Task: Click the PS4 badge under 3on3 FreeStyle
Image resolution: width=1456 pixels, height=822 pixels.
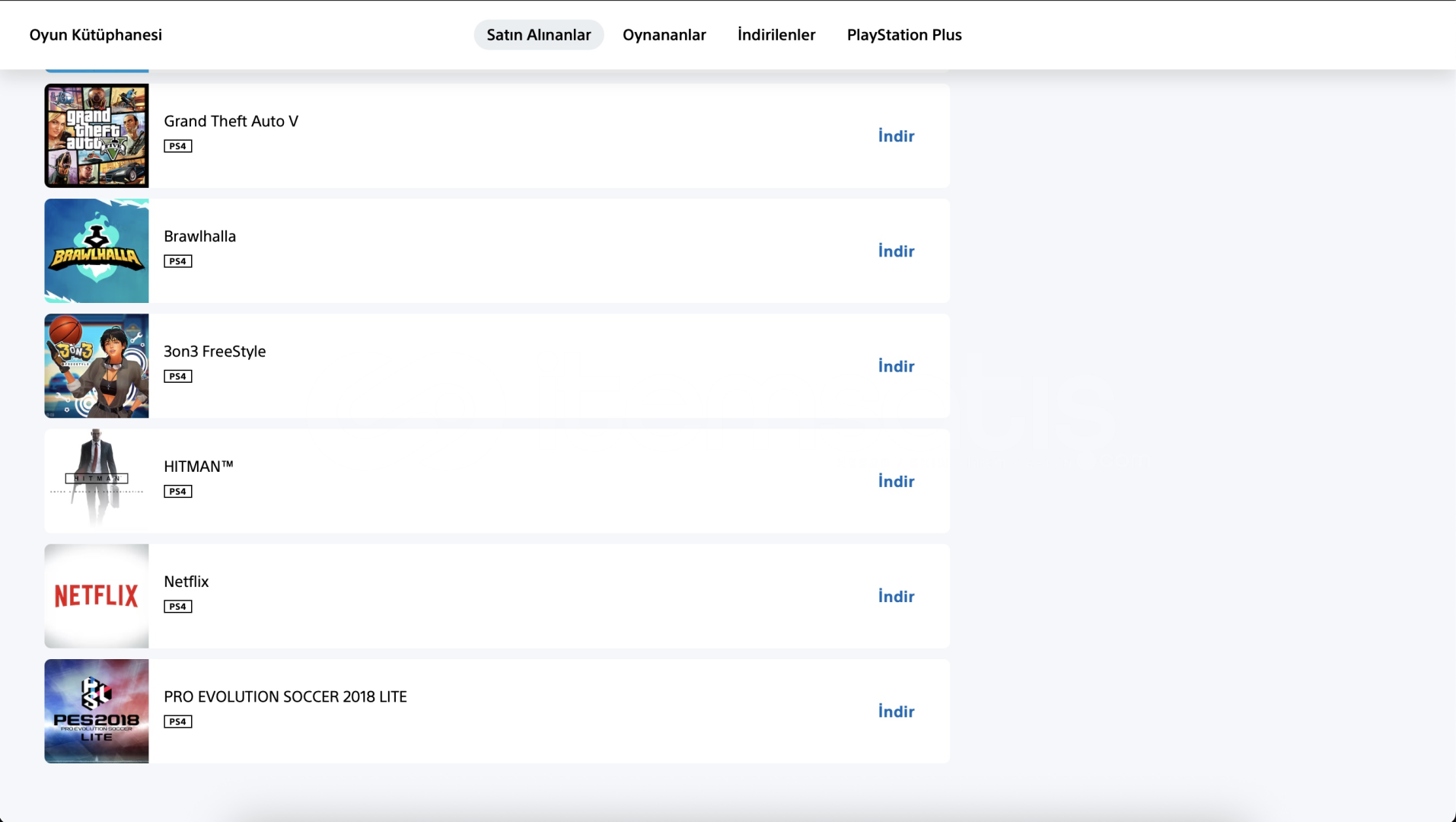Action: point(177,376)
